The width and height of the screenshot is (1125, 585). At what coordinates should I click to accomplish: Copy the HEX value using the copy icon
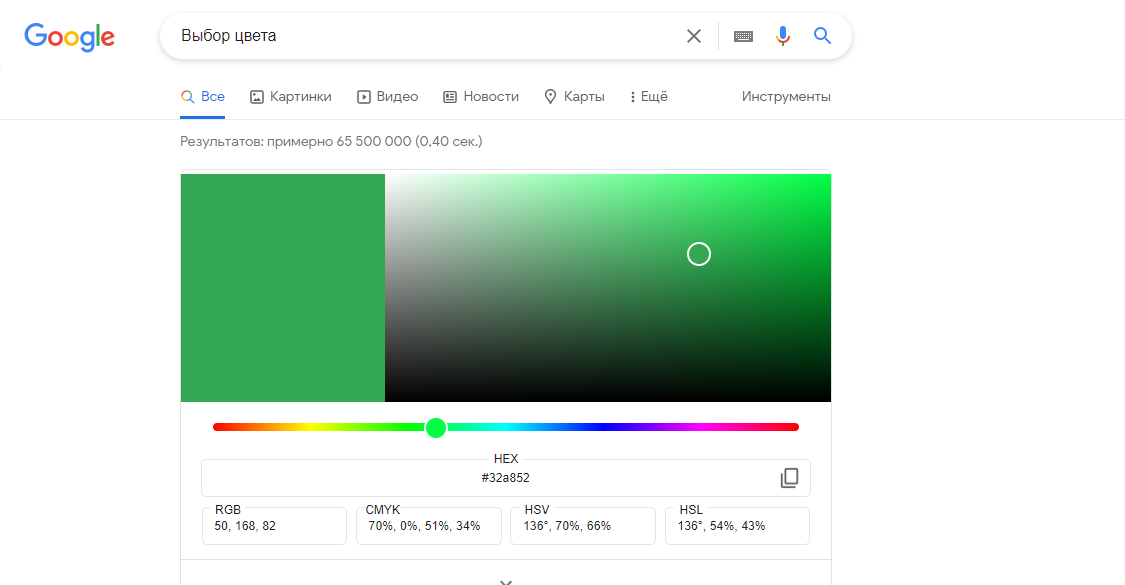[x=790, y=478]
